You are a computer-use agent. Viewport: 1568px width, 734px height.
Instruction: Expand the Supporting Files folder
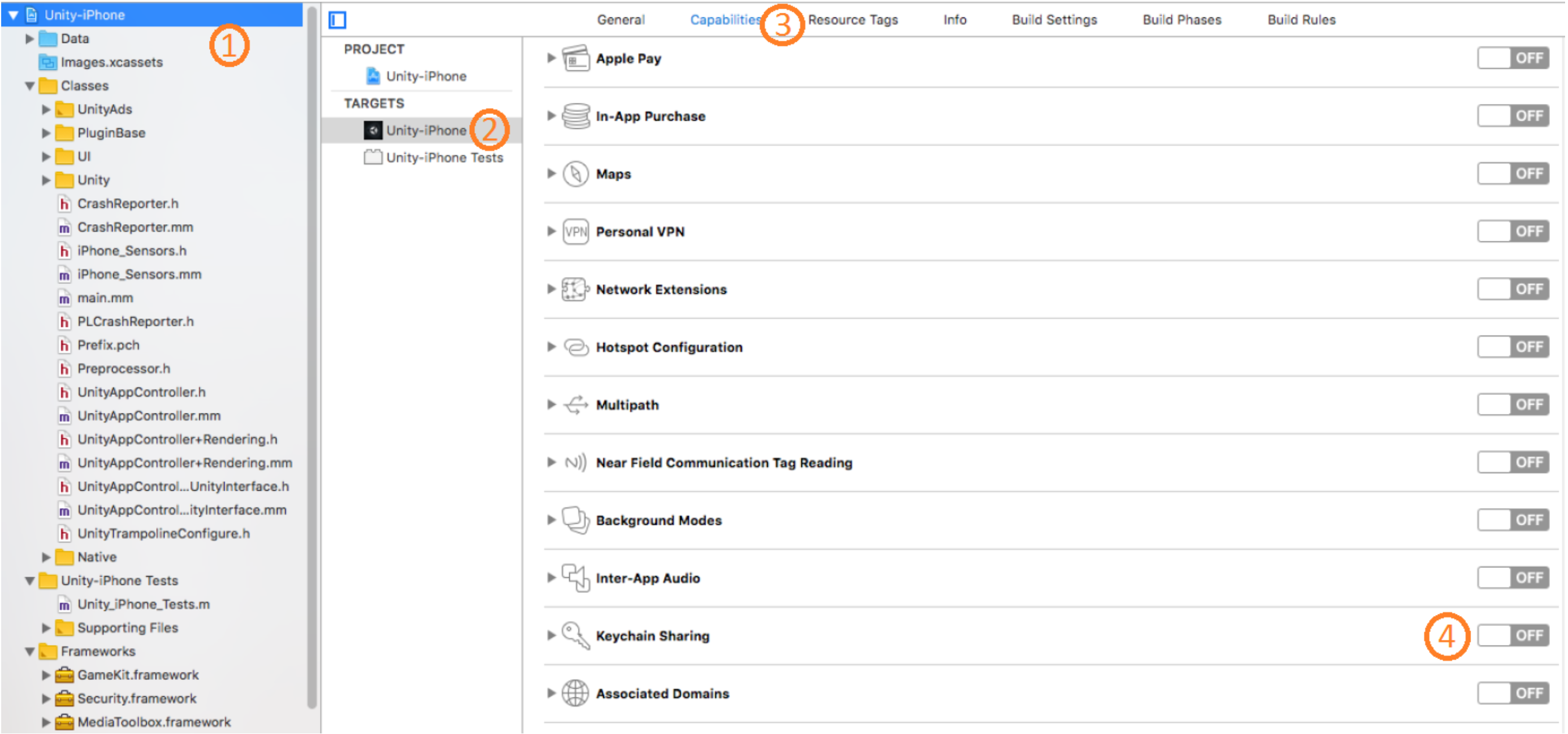point(46,628)
